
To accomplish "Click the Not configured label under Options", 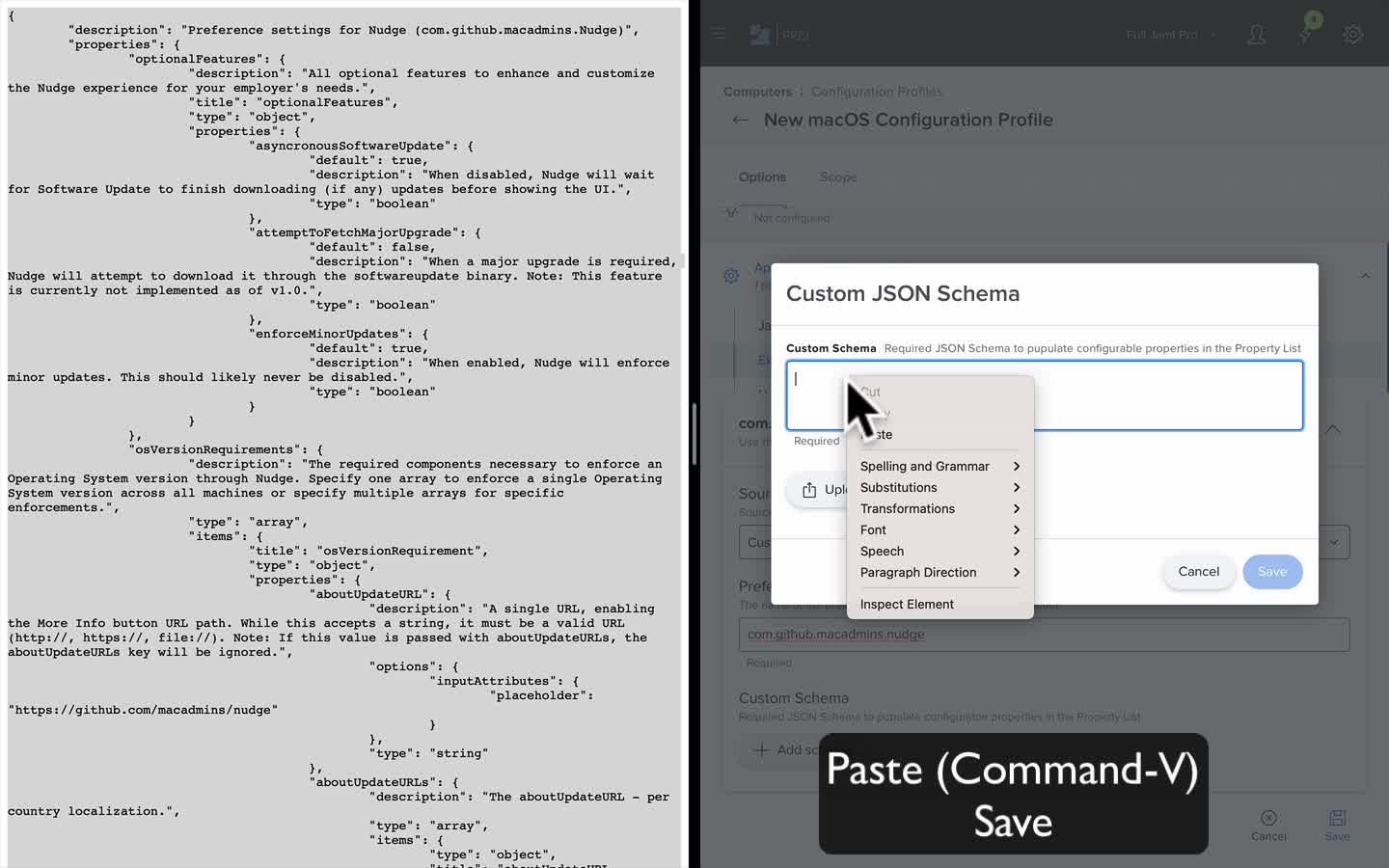I will (x=792, y=218).
